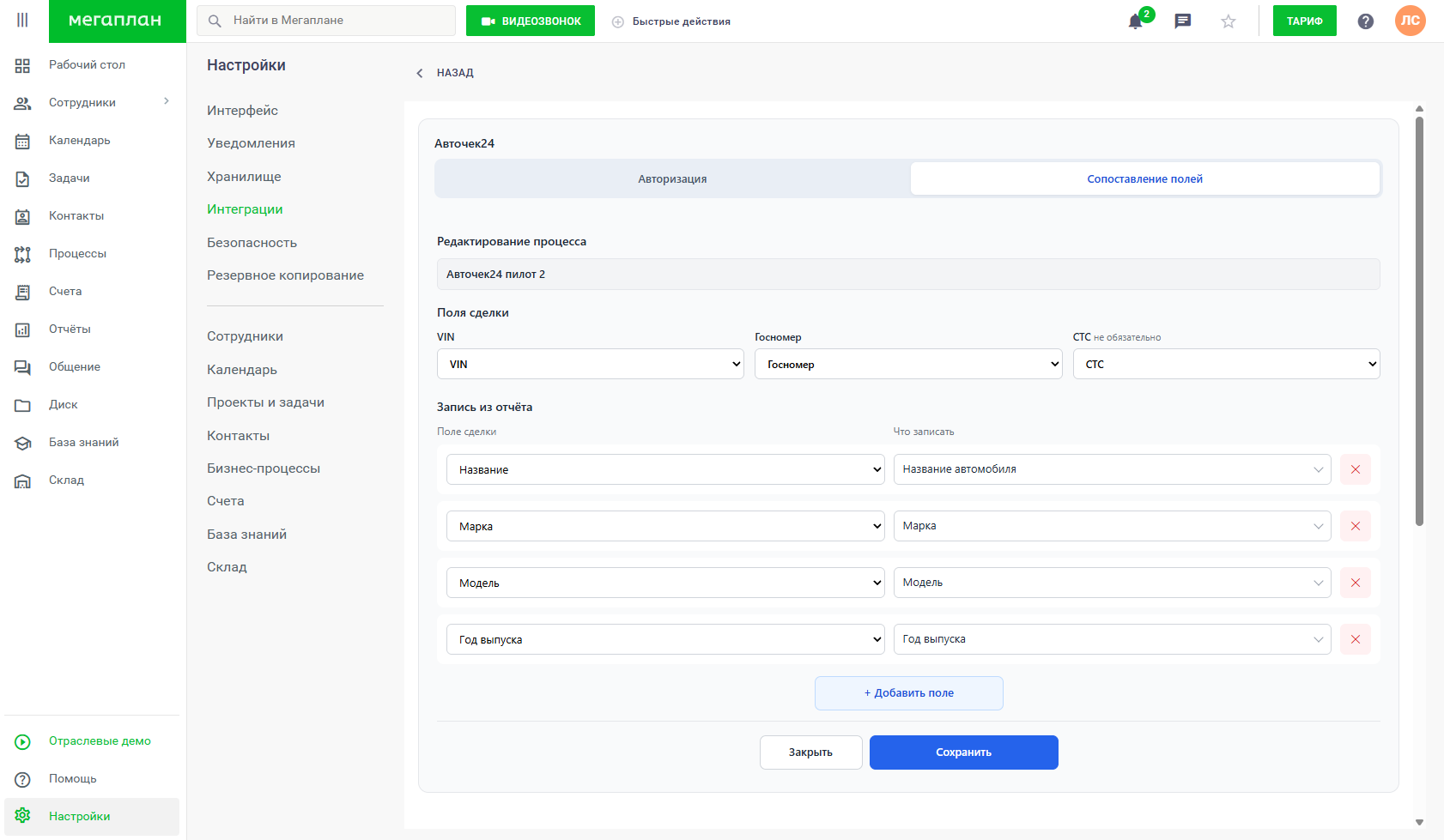Click the Счета invoice icon in sidebar

click(x=22, y=292)
